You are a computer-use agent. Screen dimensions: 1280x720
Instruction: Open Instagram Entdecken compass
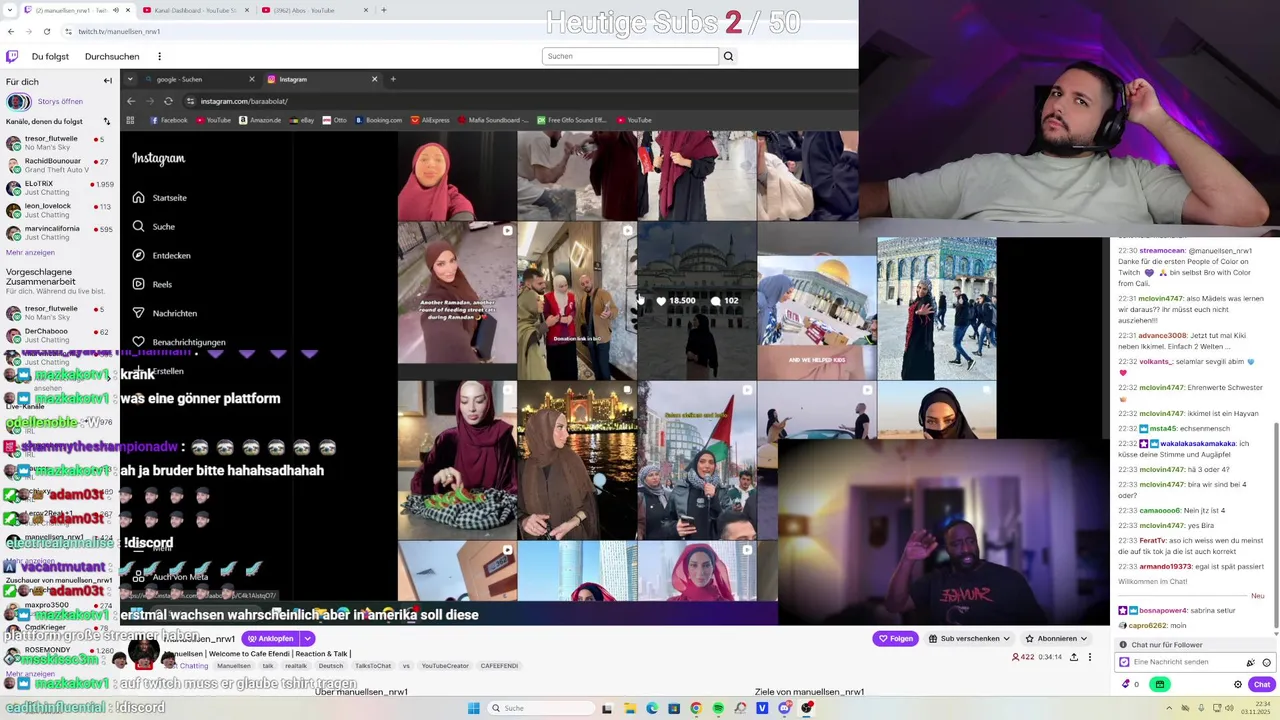click(x=138, y=255)
